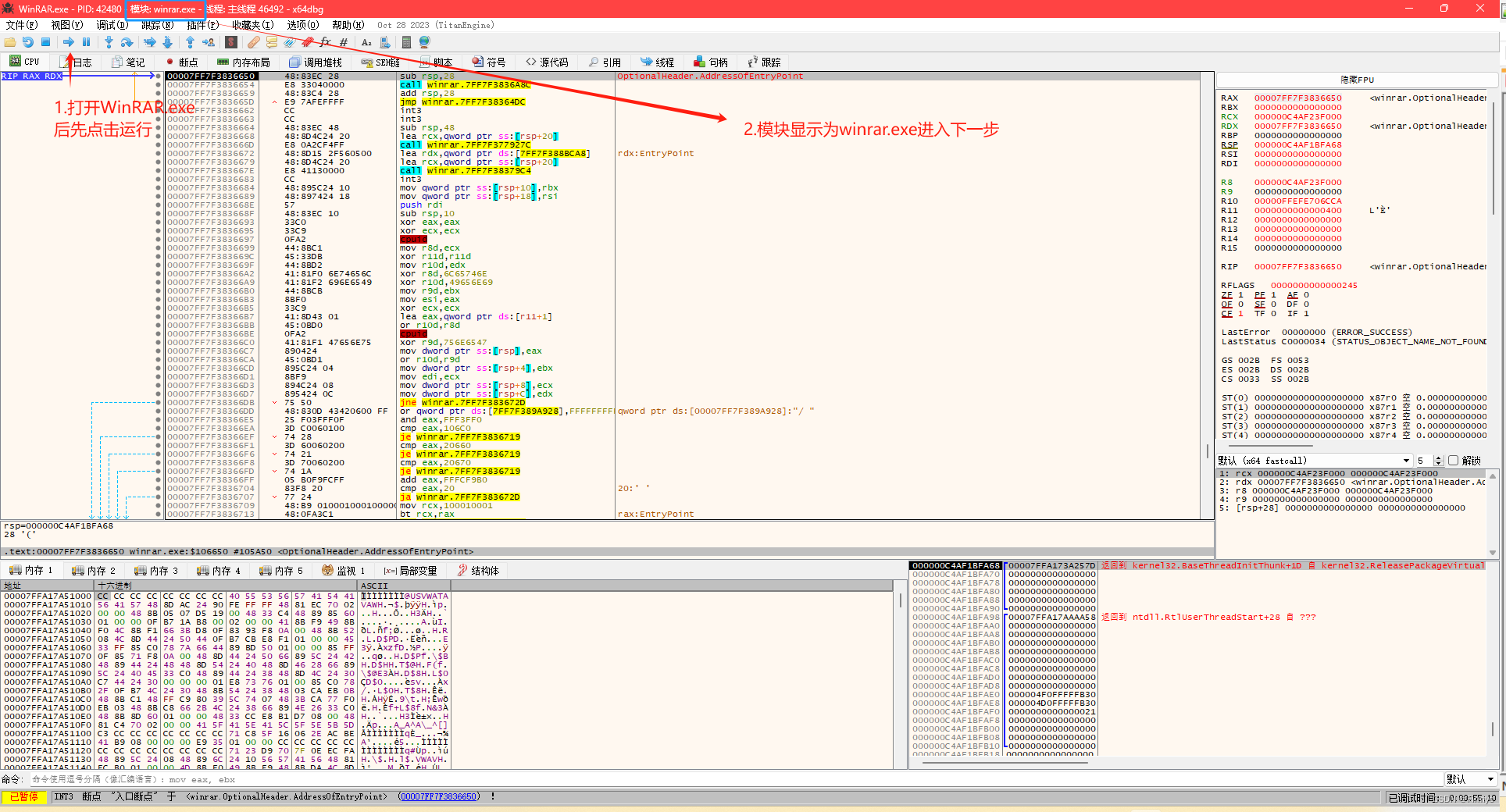Open the 插件(P) menu

pyautogui.click(x=203, y=25)
